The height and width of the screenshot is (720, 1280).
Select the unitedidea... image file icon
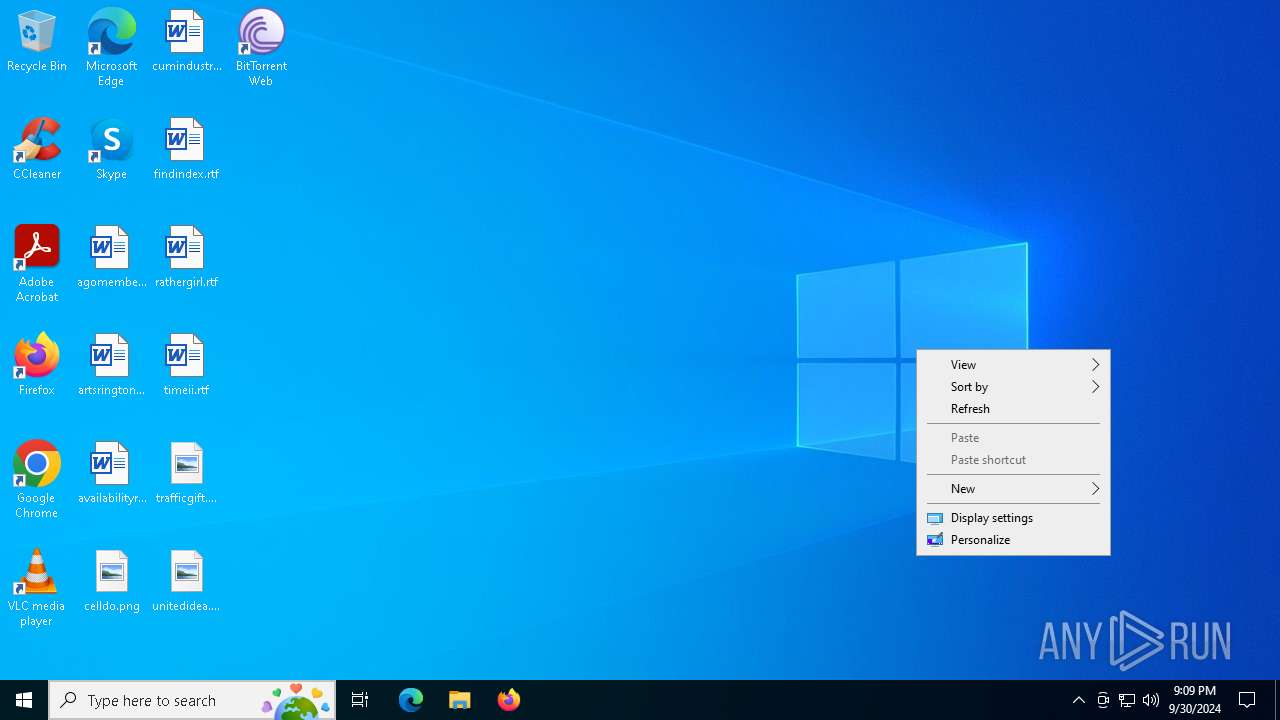coord(186,582)
